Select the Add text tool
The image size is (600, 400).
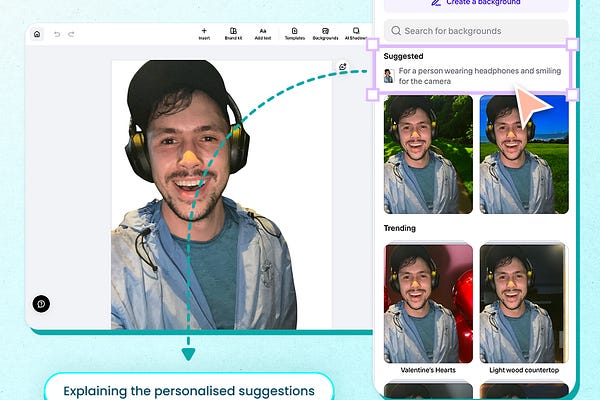point(262,34)
